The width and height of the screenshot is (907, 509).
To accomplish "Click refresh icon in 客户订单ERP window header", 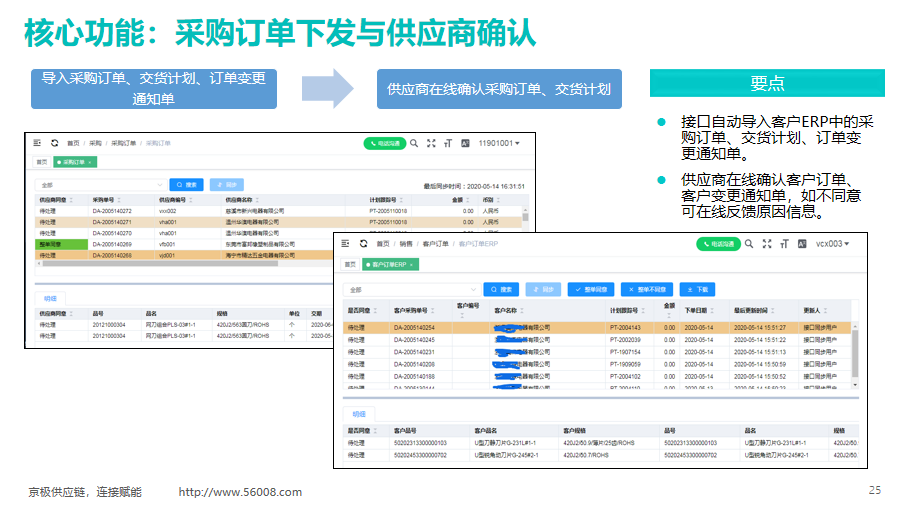I will click(363, 244).
